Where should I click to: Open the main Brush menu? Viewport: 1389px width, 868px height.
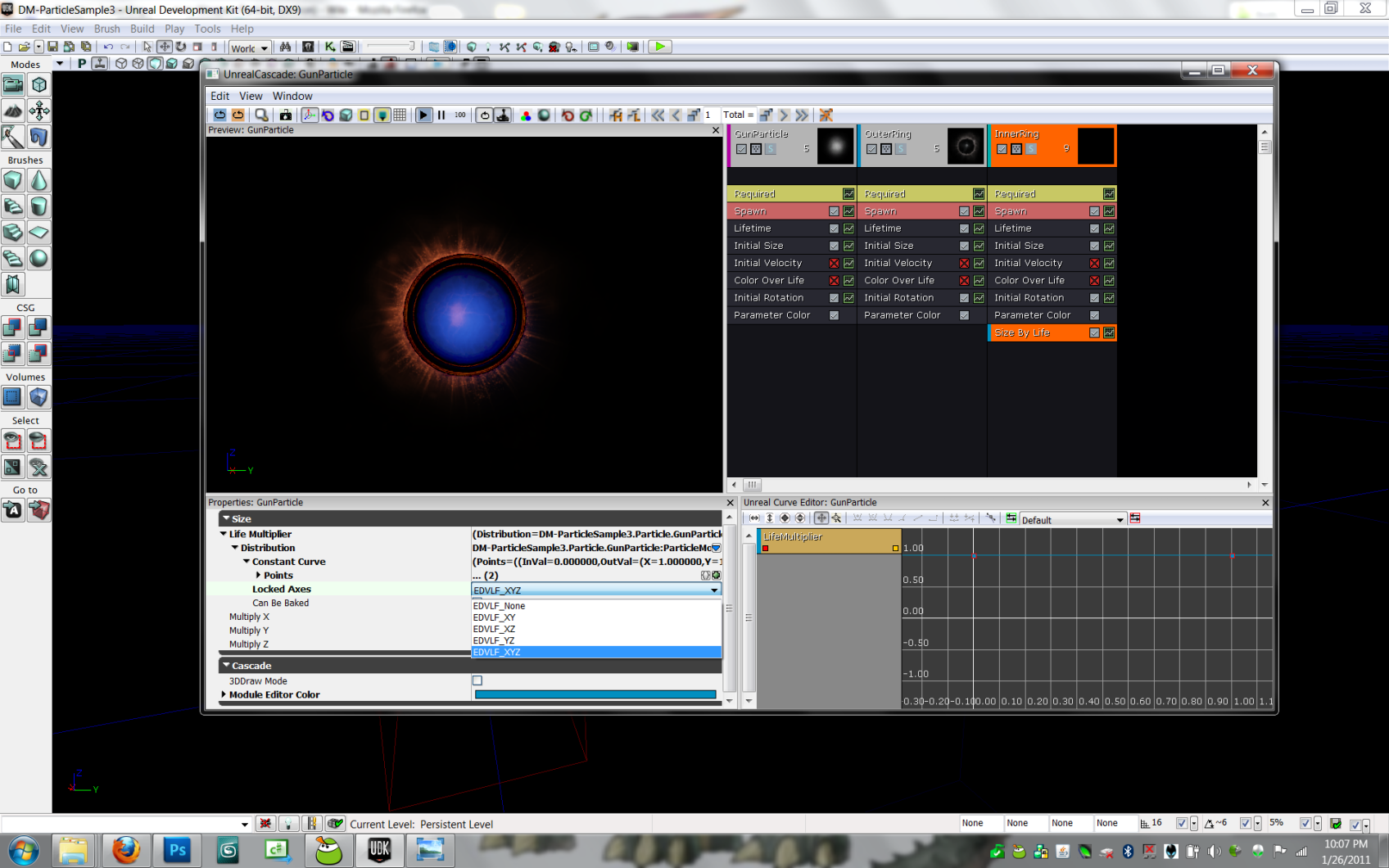point(107,29)
